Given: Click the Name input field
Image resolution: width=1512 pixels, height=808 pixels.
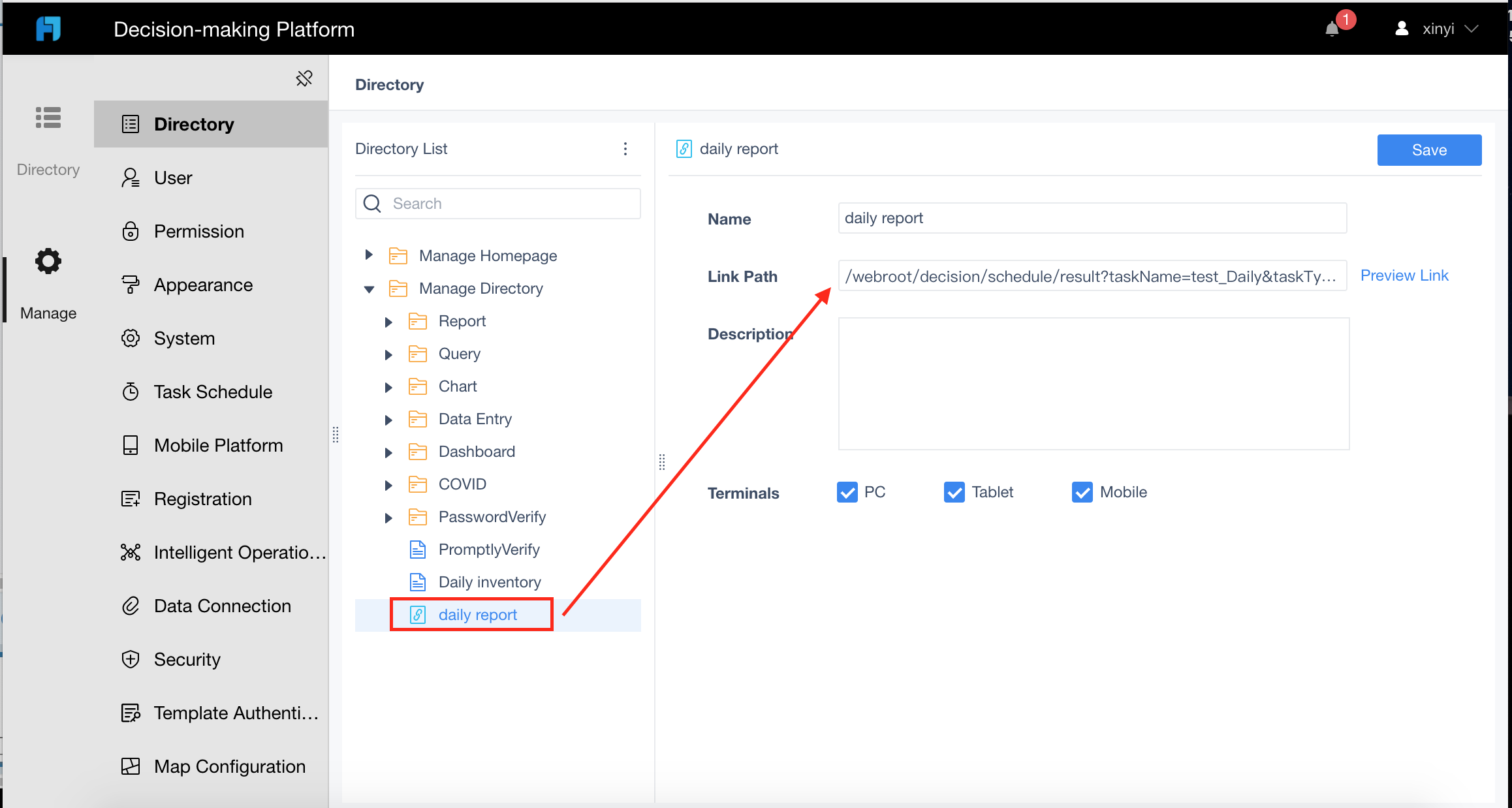Looking at the screenshot, I should [1092, 218].
